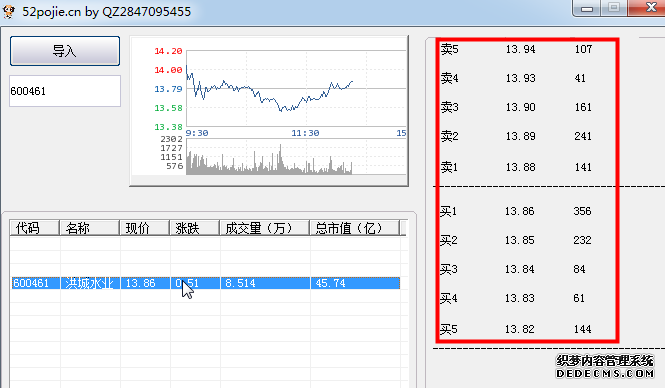Click the buy price 13.85

pyautogui.click(x=520, y=240)
